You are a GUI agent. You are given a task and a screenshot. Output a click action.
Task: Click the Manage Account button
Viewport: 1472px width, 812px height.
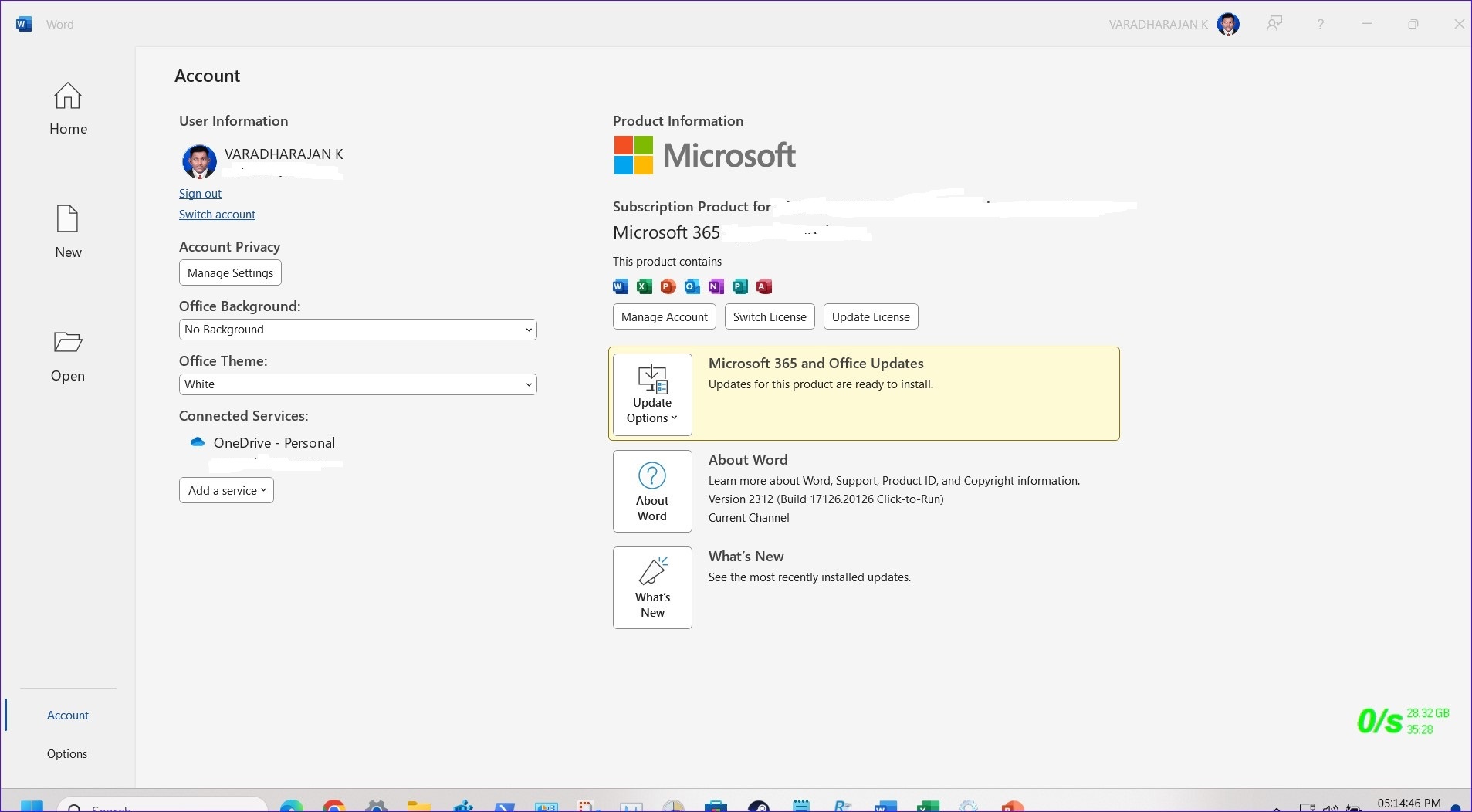(665, 317)
